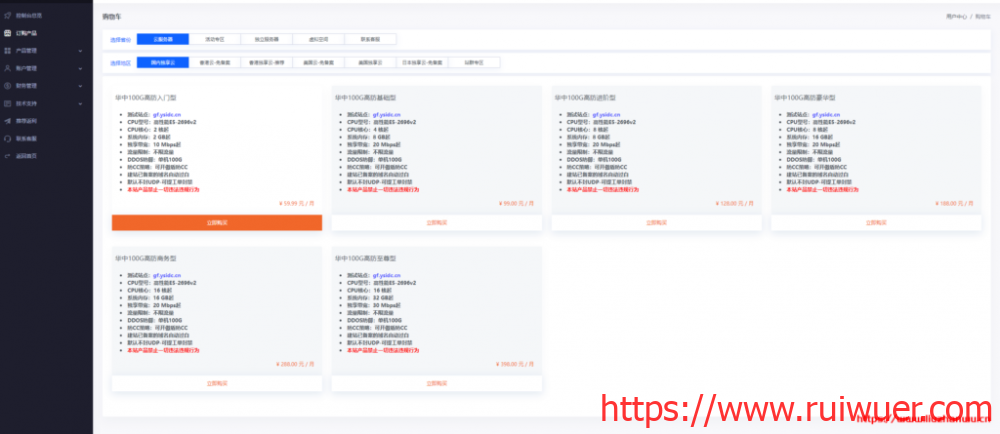
Task: Open gf.ysidc.cn test link in 高防基础型 card
Action: [386, 115]
